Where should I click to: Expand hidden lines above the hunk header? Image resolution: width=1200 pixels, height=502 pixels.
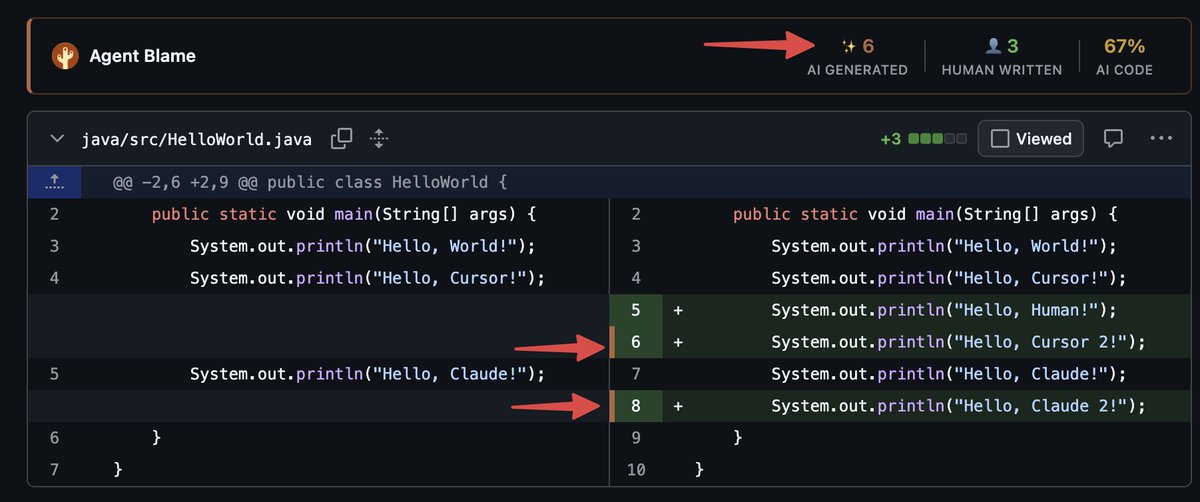click(55, 182)
